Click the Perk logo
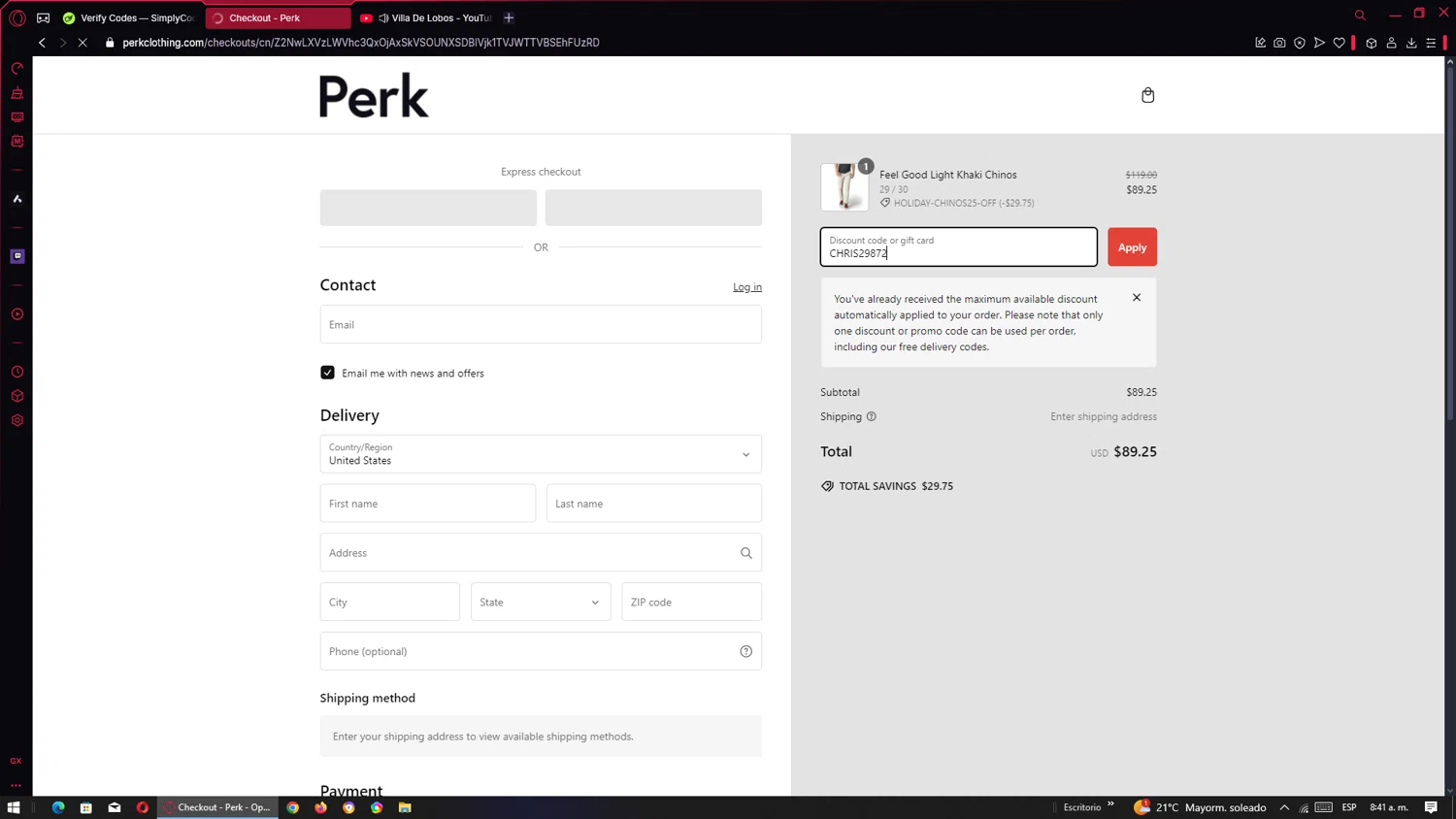 [x=374, y=95]
